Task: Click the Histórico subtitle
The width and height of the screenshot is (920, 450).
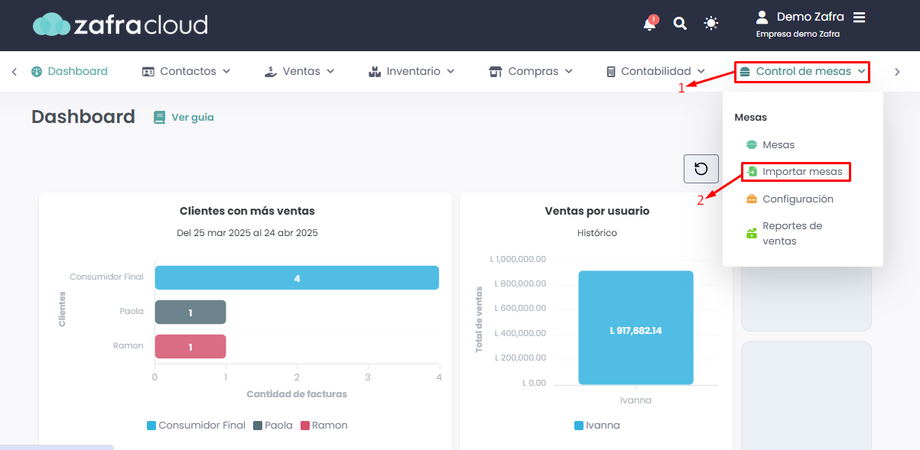Action: point(597,233)
